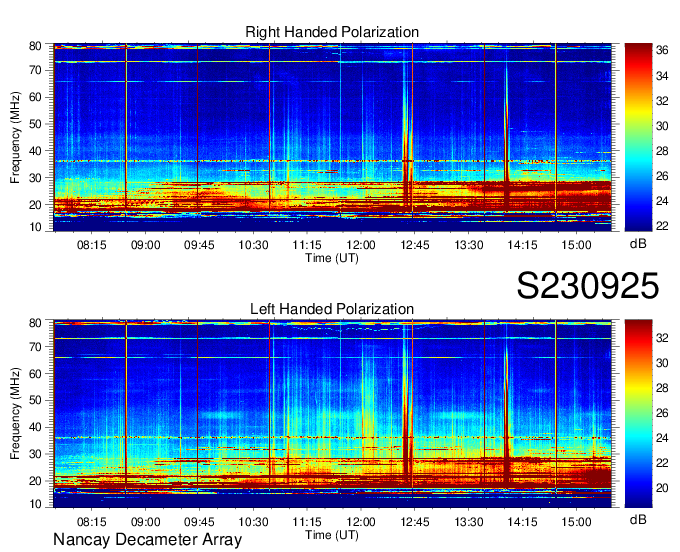Click the 50 MHz tick on Right Handed frequency axis
680x552 pixels.
point(35,124)
